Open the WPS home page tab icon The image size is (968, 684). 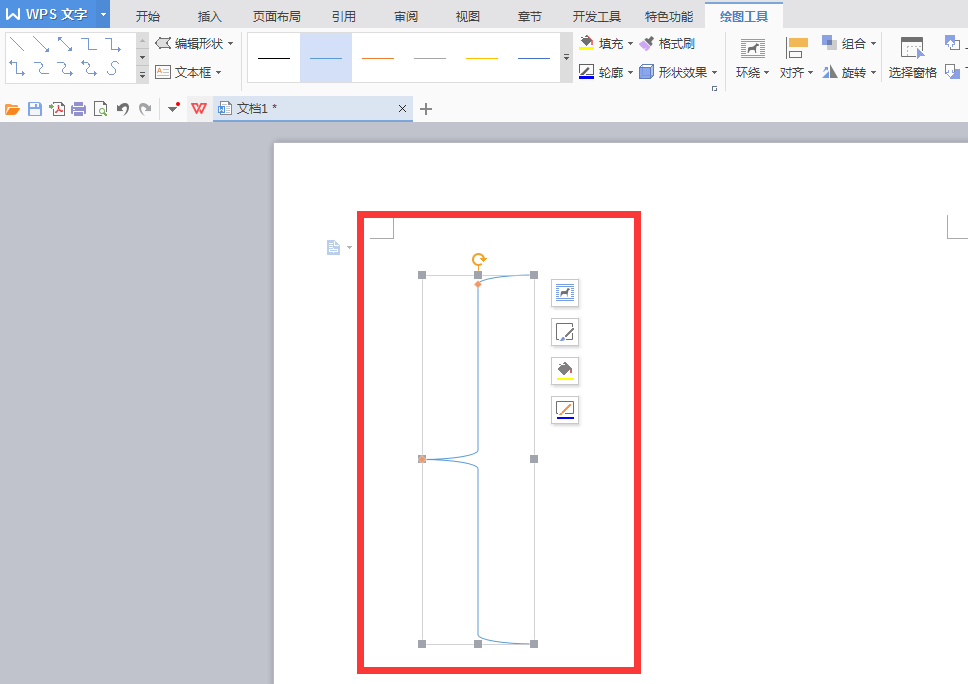coord(199,109)
